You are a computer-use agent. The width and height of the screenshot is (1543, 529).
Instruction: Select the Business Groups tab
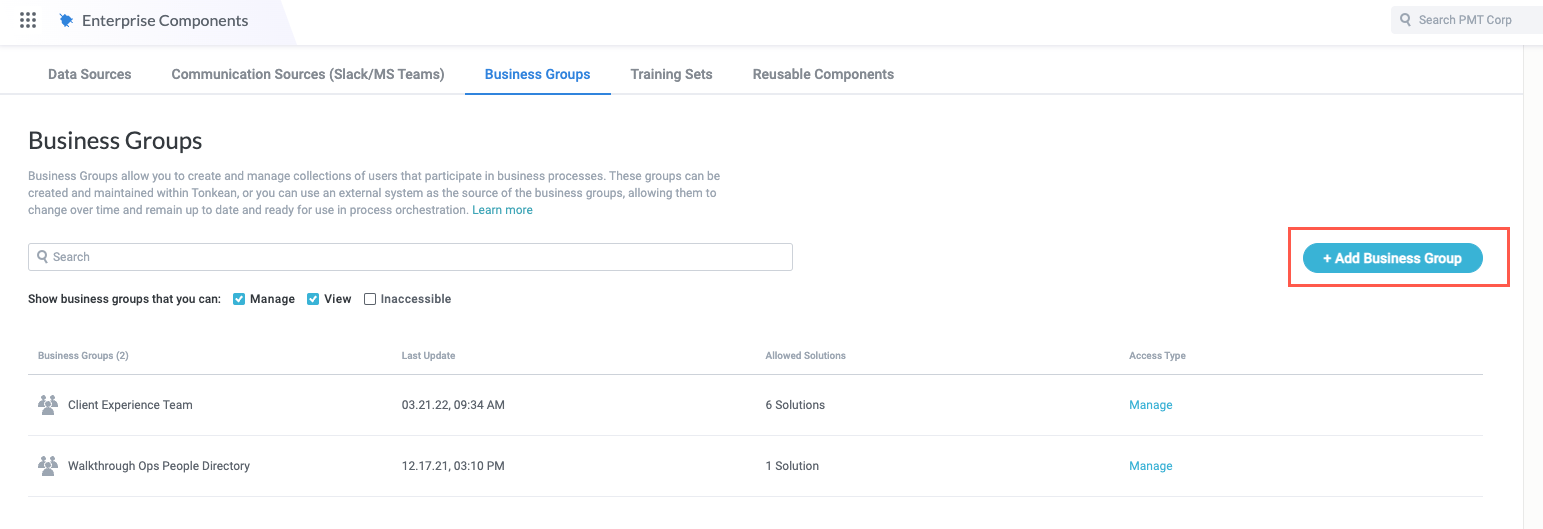point(537,74)
